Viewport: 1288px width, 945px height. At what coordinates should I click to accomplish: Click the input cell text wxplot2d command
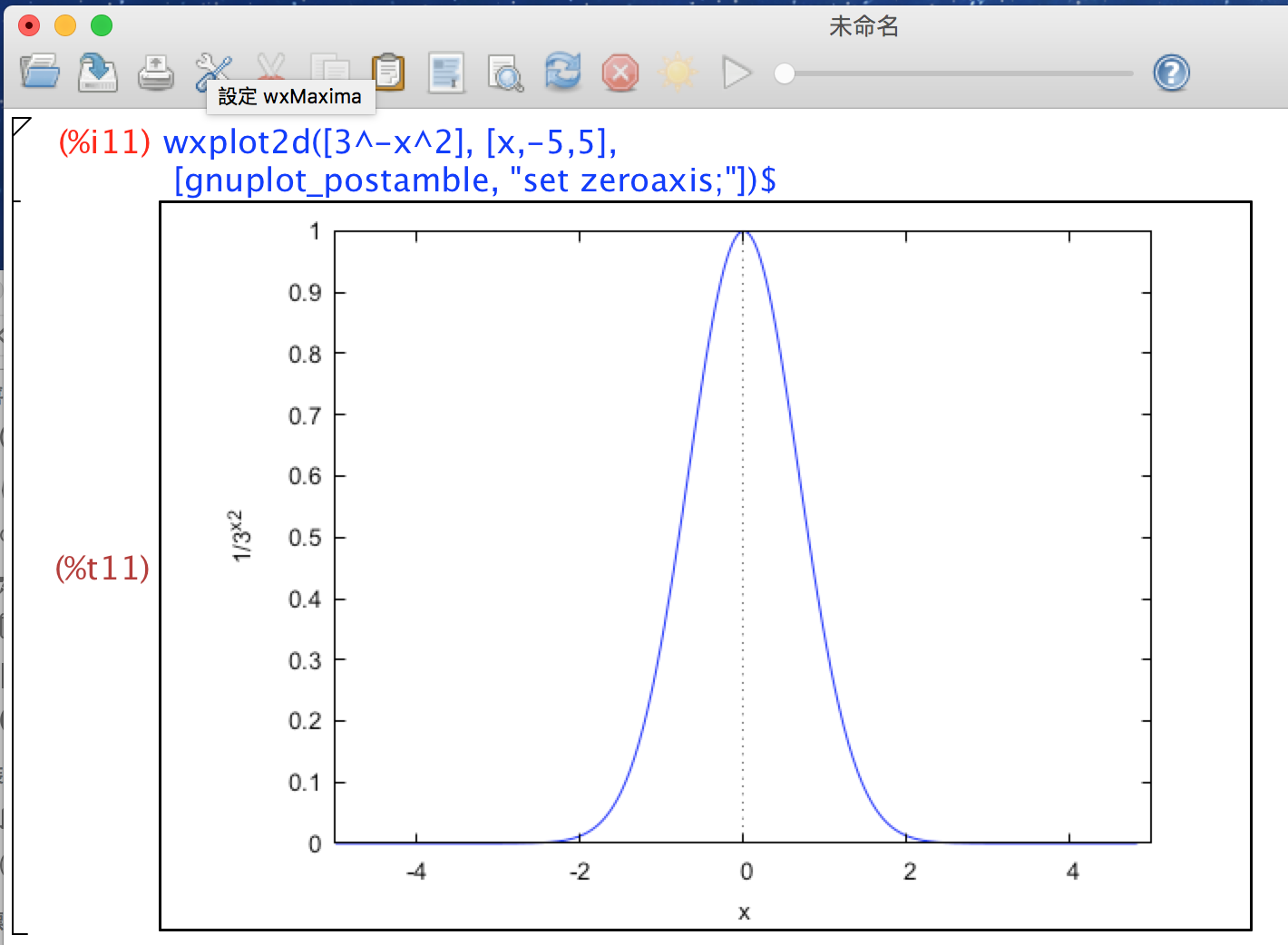click(390, 142)
